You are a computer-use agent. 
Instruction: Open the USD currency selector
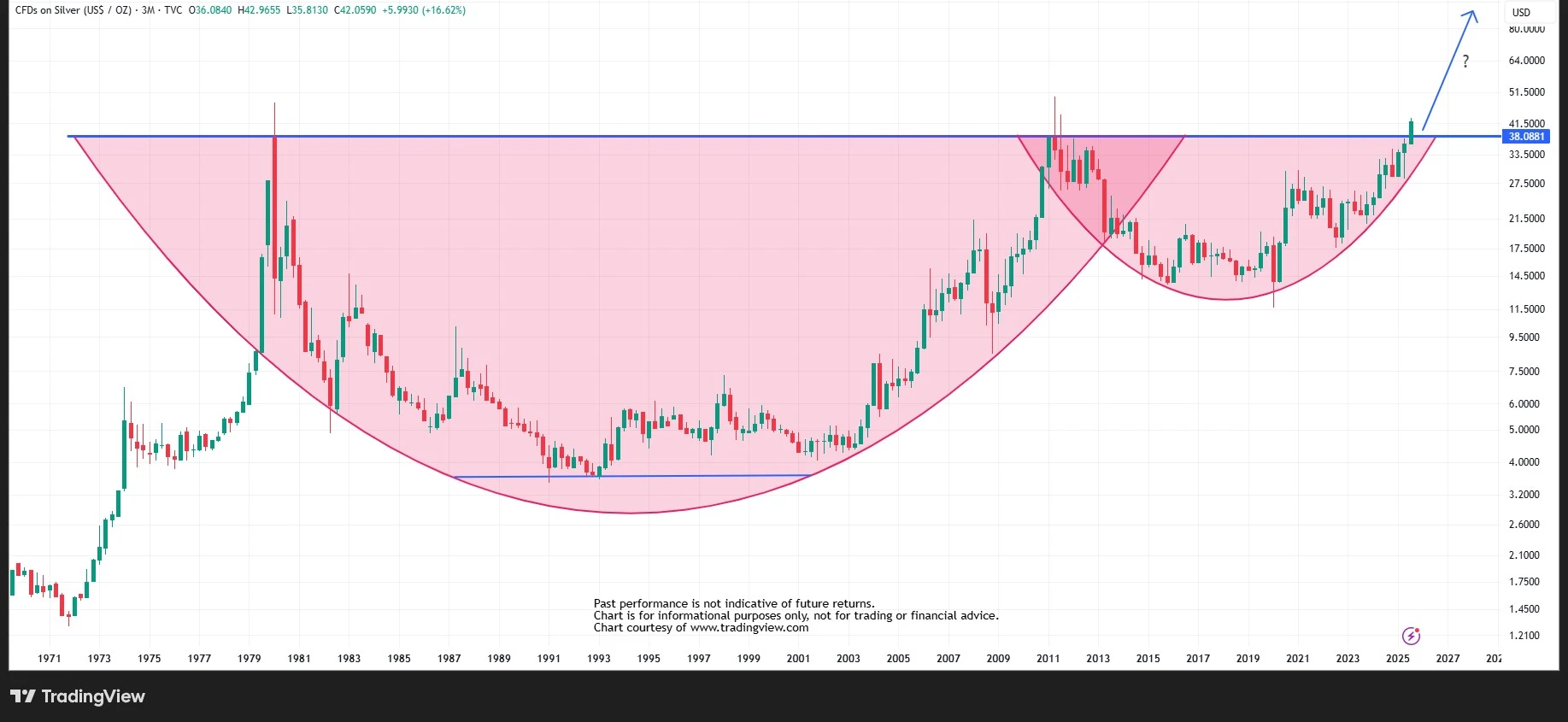[x=1521, y=12]
